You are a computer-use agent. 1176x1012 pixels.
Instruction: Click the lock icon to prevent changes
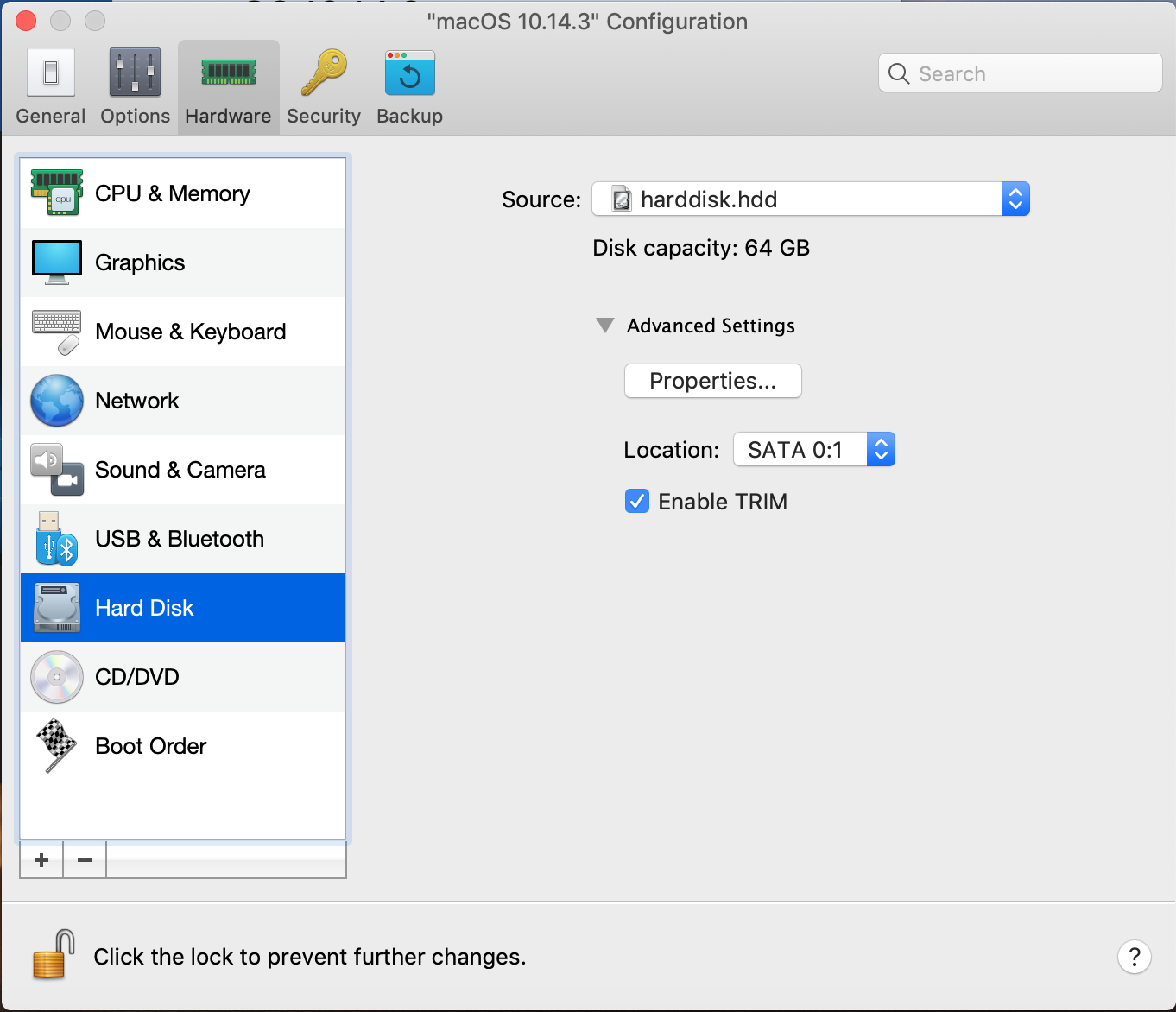[54, 954]
